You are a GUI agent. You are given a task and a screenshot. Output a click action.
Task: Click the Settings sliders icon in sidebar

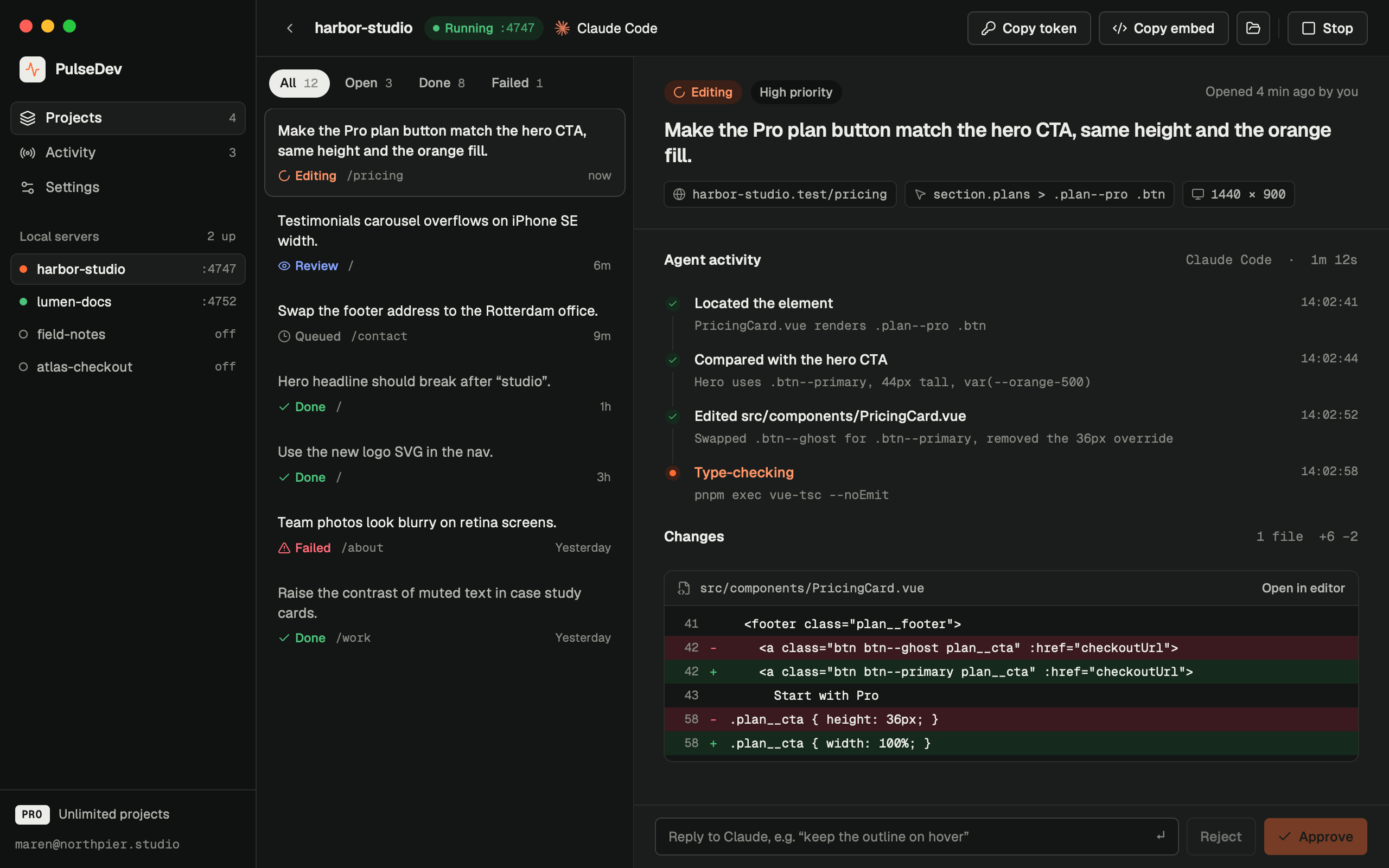28,187
